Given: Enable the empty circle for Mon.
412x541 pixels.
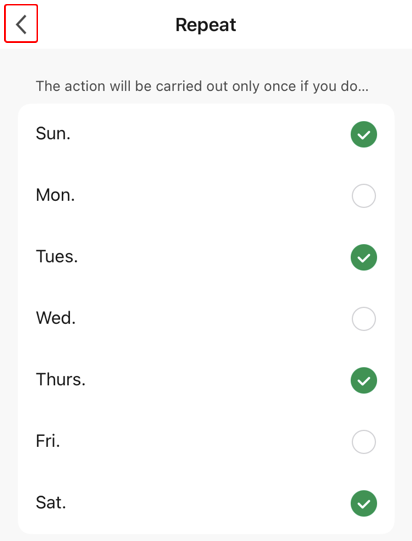Looking at the screenshot, I should 364,196.
